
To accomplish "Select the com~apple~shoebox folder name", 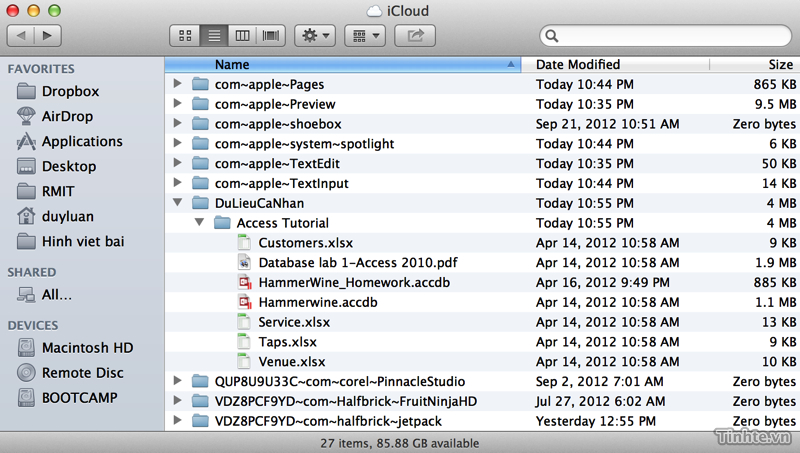I will [278, 124].
